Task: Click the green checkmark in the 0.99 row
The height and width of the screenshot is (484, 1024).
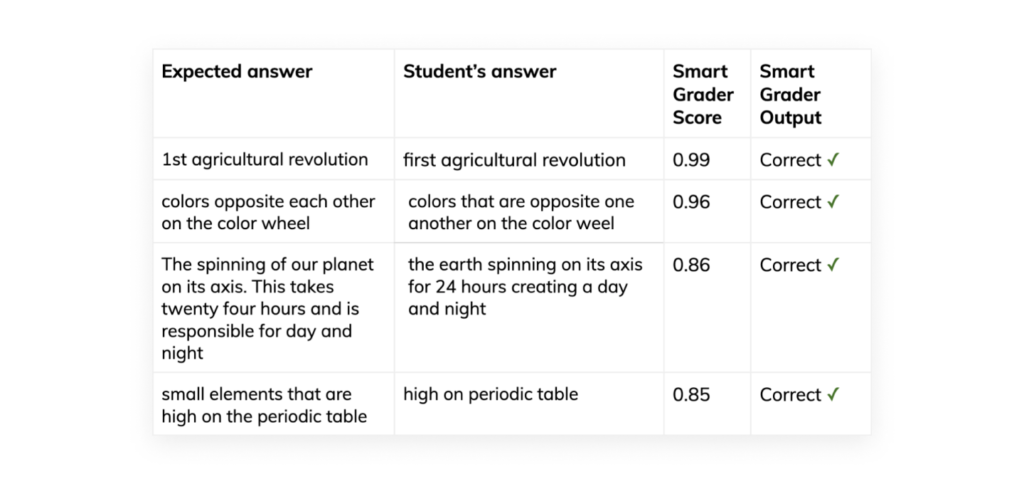Action: point(833,160)
